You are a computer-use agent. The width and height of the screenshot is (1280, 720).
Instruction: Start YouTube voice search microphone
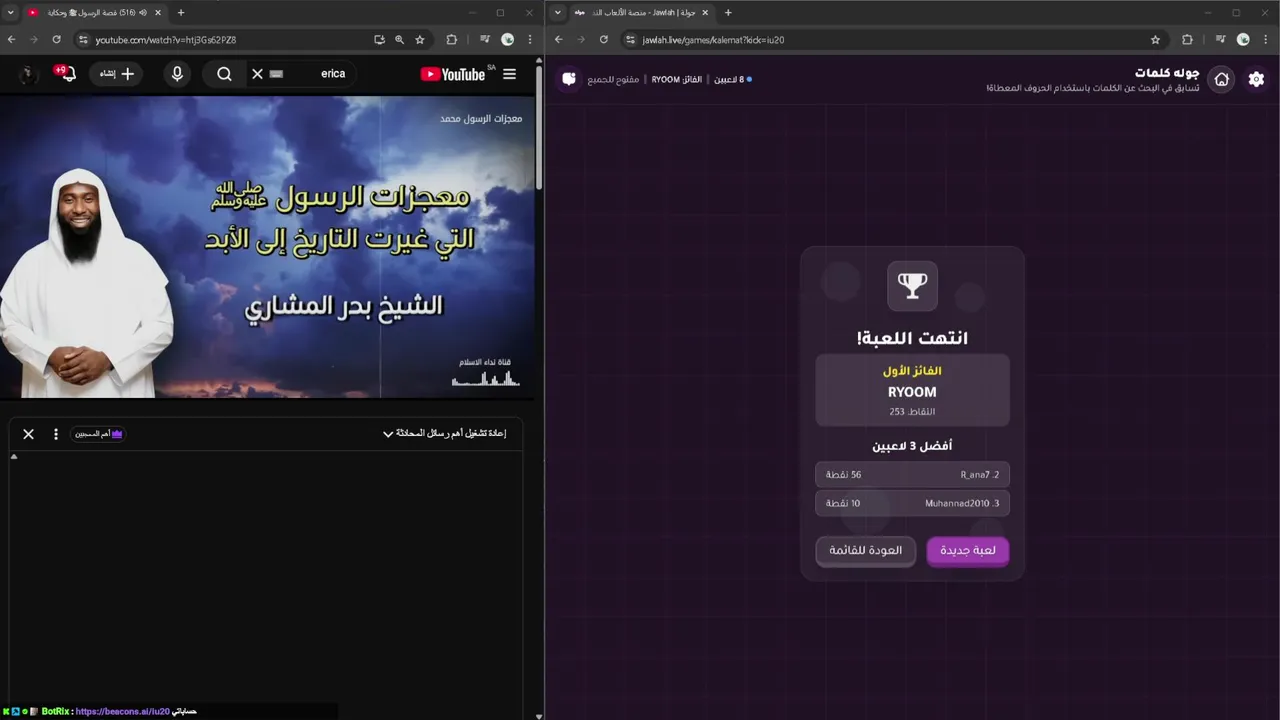177,74
